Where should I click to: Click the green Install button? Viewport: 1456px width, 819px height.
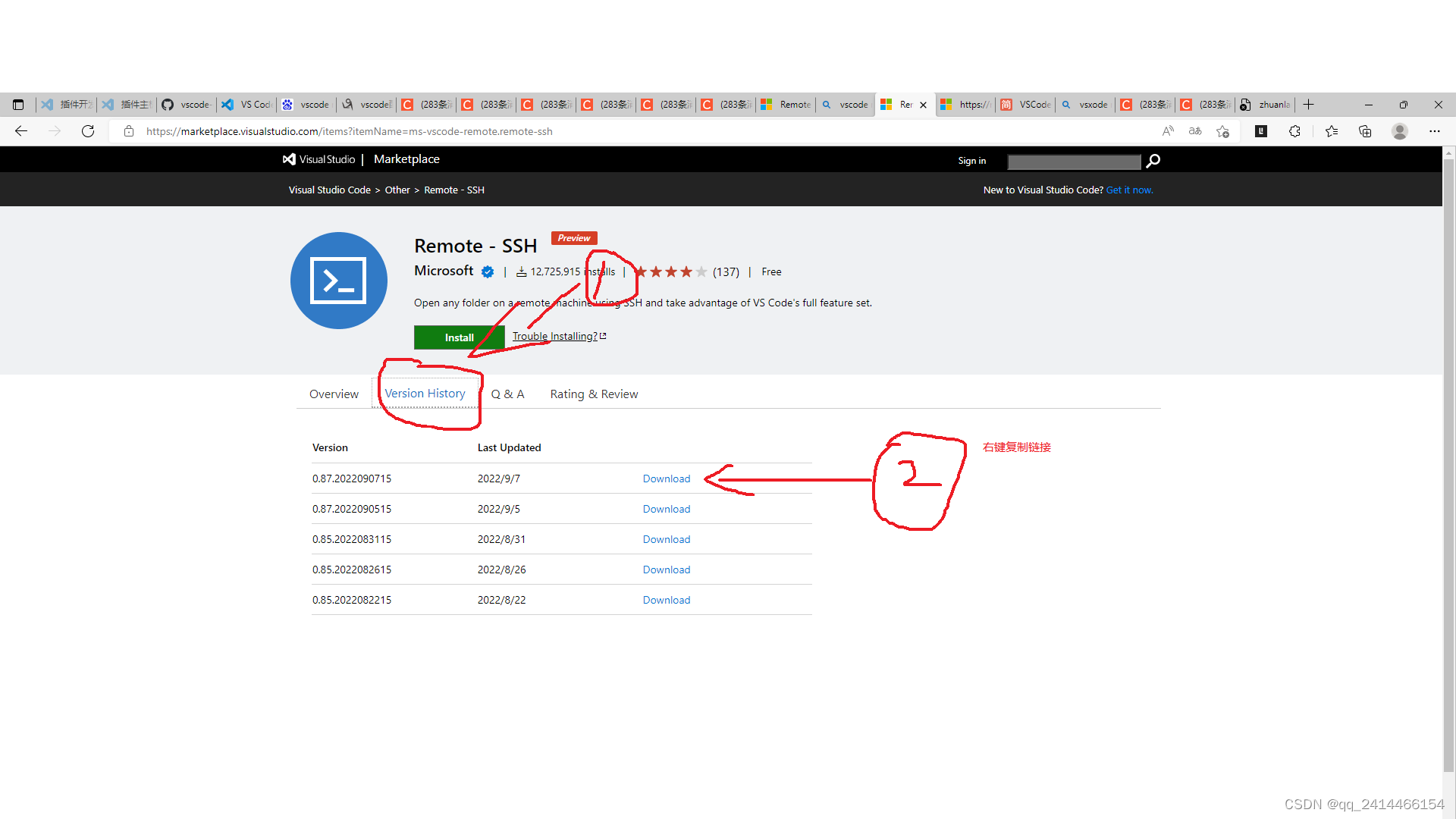click(459, 337)
